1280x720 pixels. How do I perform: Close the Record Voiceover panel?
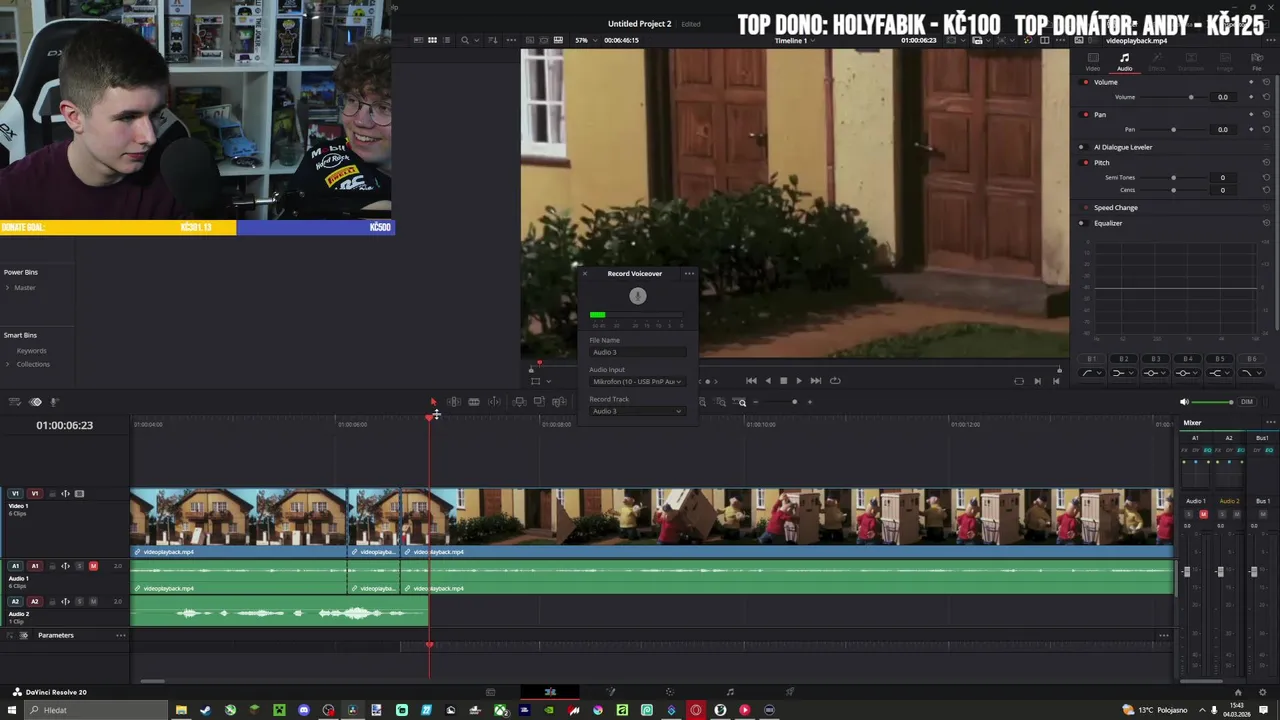click(585, 273)
